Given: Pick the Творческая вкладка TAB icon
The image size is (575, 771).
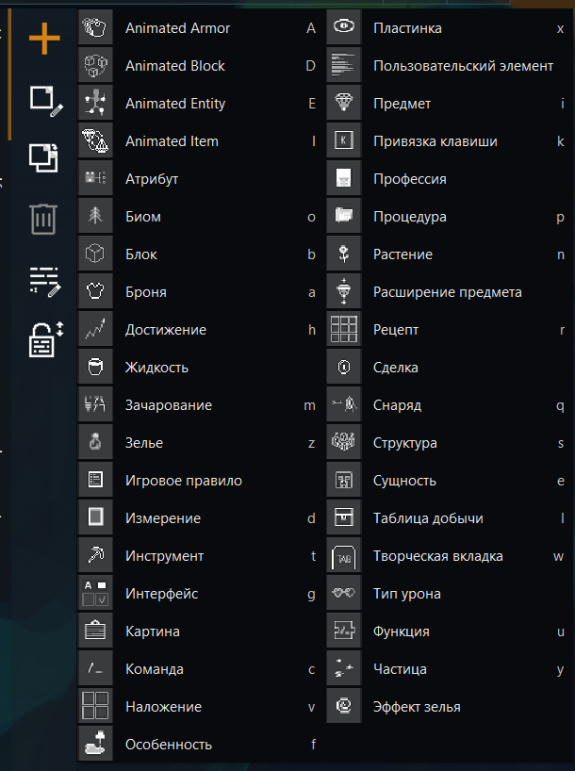Looking at the screenshot, I should pos(343,556).
